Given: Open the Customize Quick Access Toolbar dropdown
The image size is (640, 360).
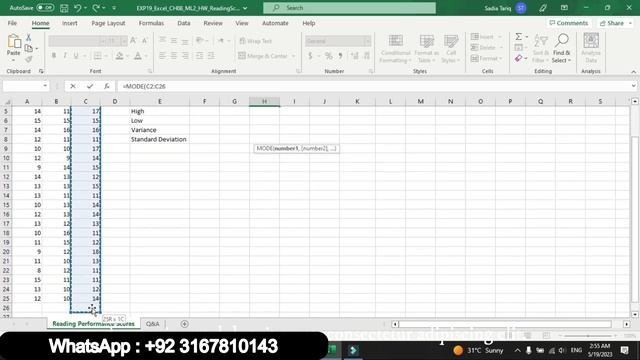Looking at the screenshot, I should coord(114,8).
